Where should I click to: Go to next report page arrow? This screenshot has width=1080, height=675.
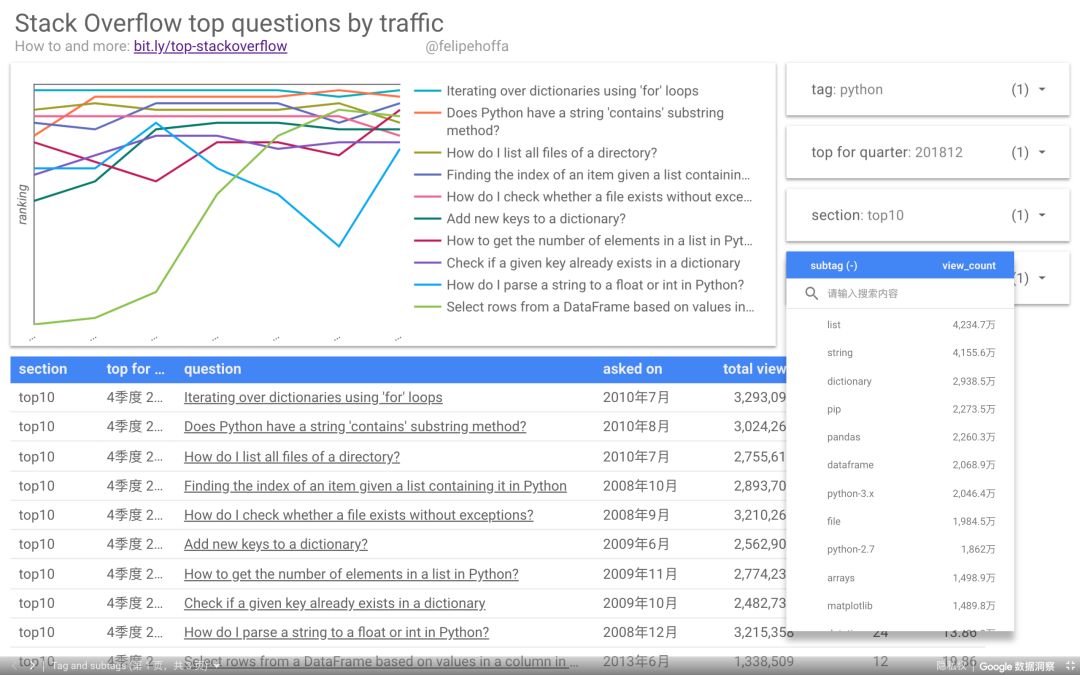click(32, 665)
